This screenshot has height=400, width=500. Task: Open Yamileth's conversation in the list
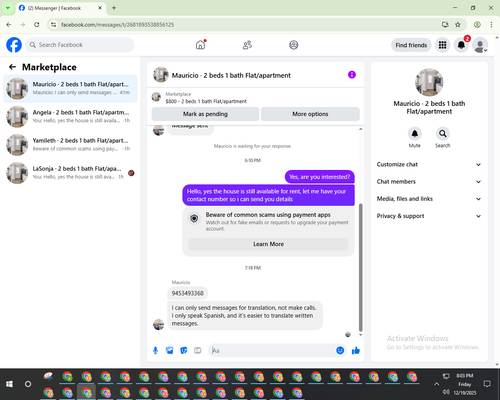point(70,145)
